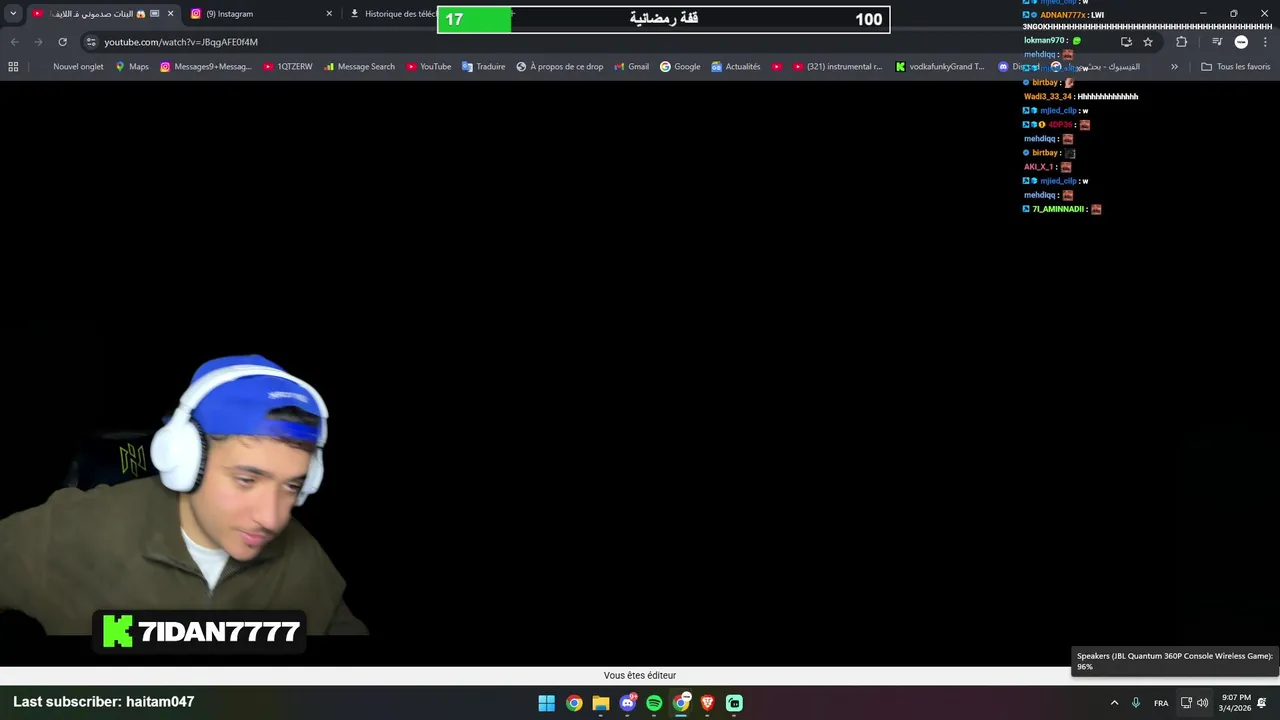
Task: Click the microphone tray icon
Action: 1135,703
